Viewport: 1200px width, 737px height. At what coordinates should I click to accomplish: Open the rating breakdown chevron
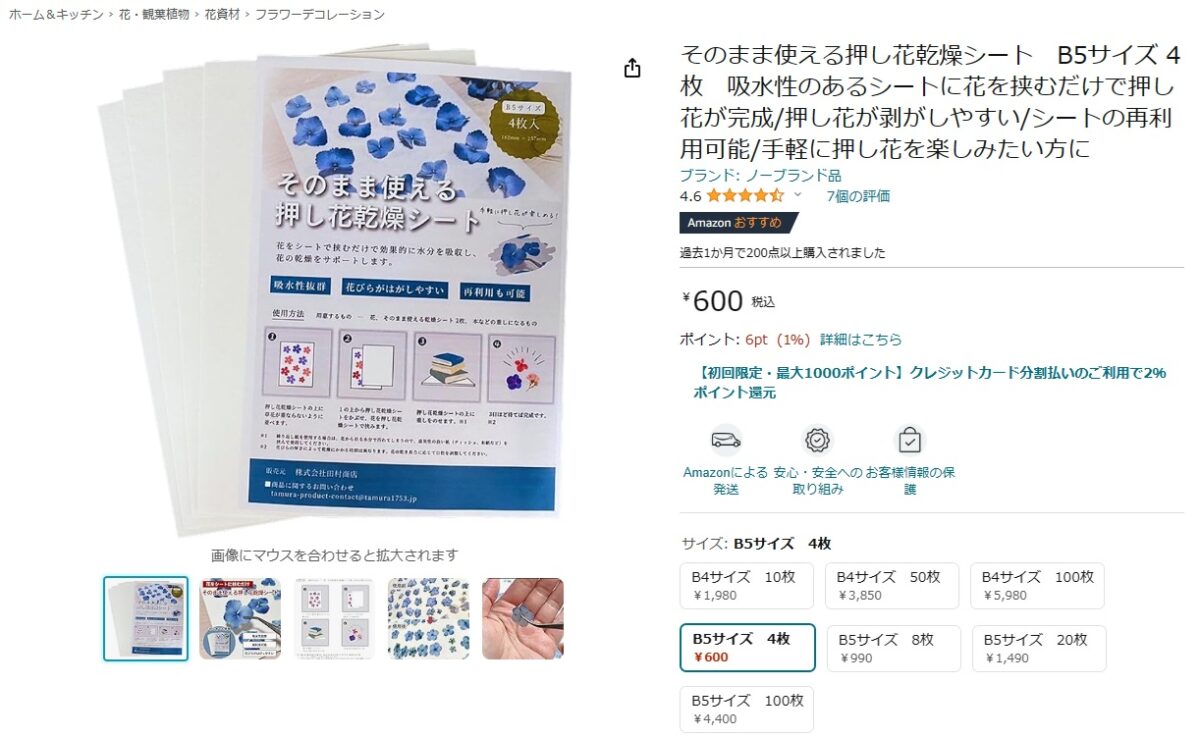tap(797, 195)
